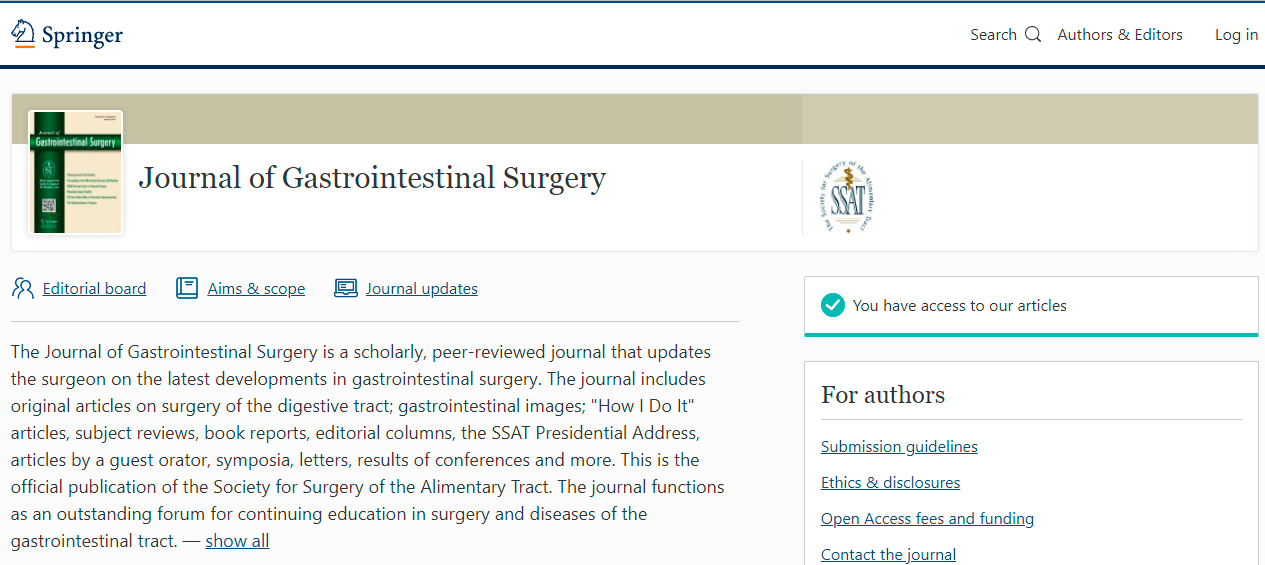Open the Editorial board link
This screenshot has width=1265, height=565.
click(94, 289)
